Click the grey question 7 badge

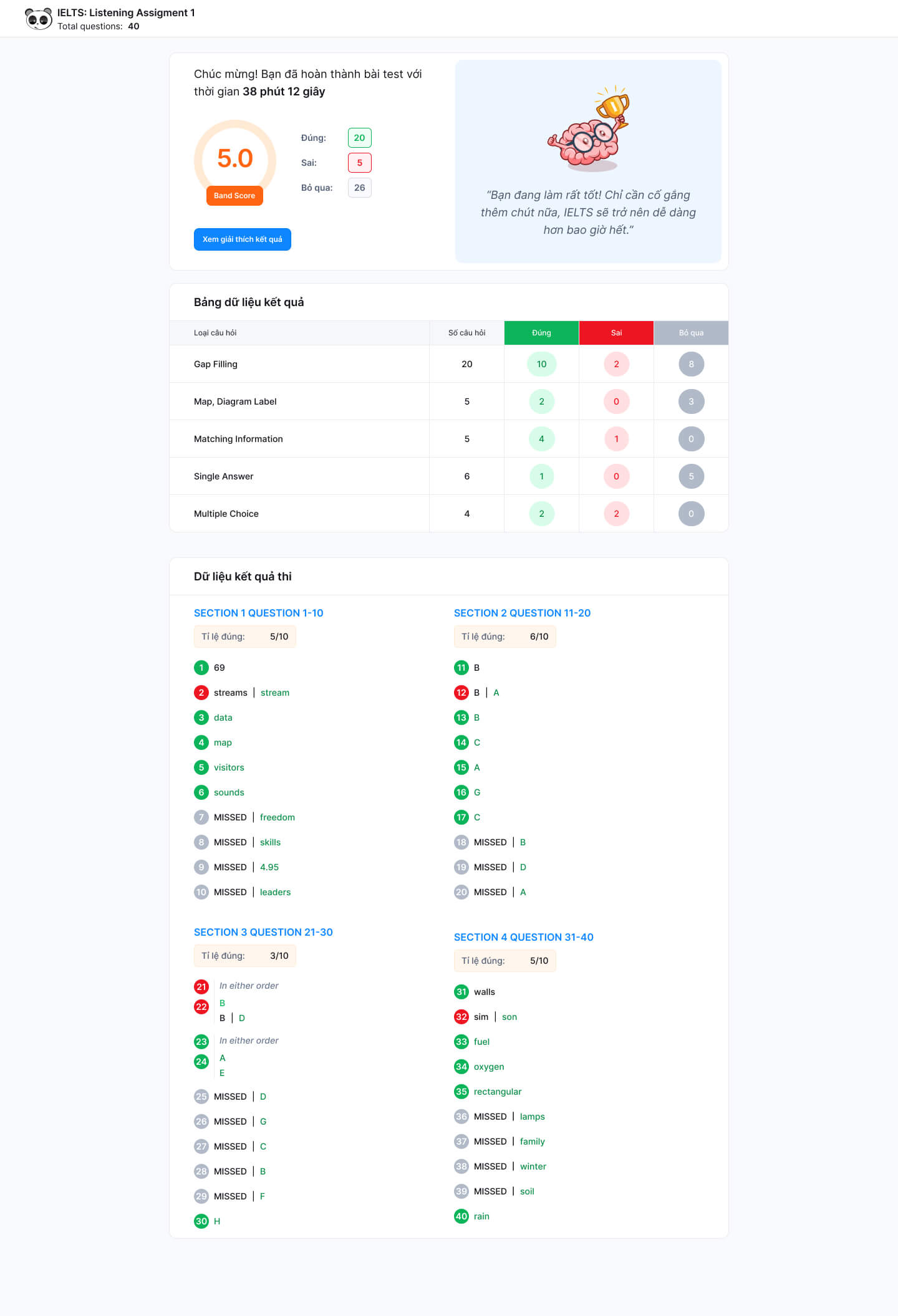pyautogui.click(x=201, y=817)
